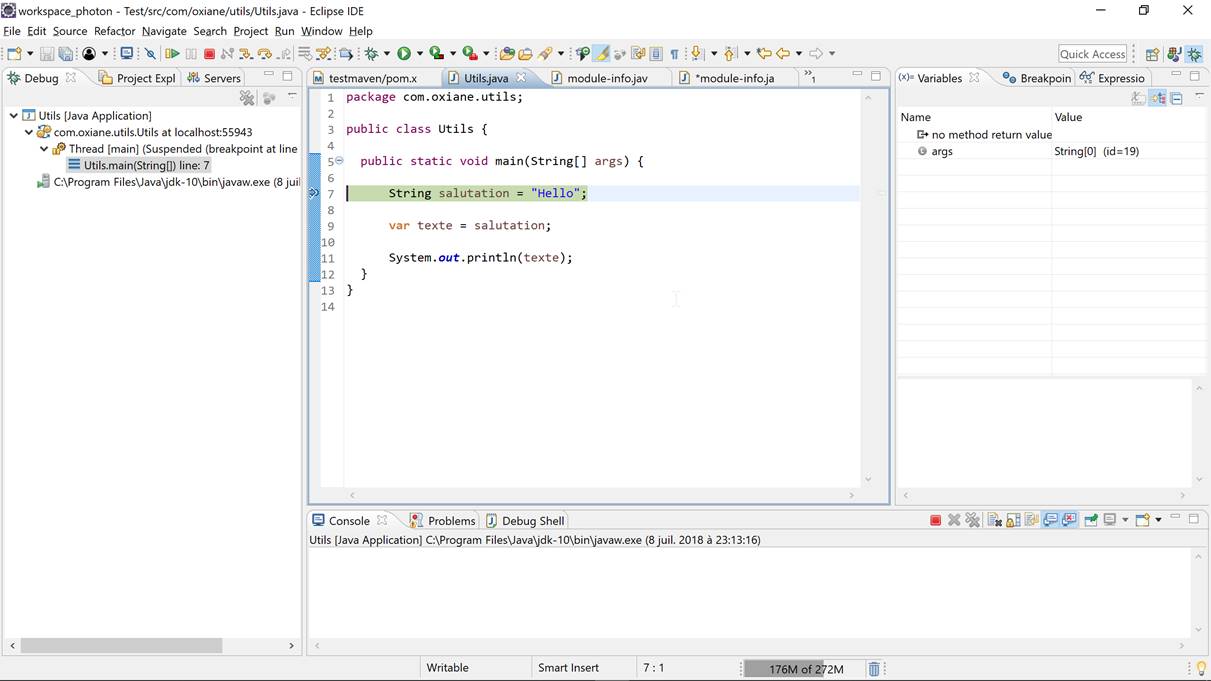Toggle Scroll Lock in the Console toolbar
This screenshot has height=681, width=1211.
[1013, 520]
